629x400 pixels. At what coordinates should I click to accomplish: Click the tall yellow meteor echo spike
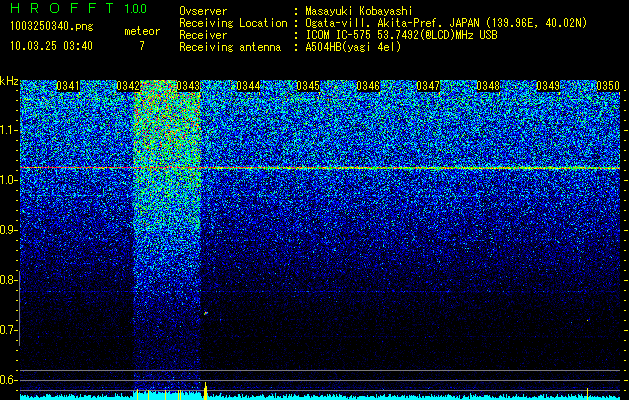click(x=206, y=391)
